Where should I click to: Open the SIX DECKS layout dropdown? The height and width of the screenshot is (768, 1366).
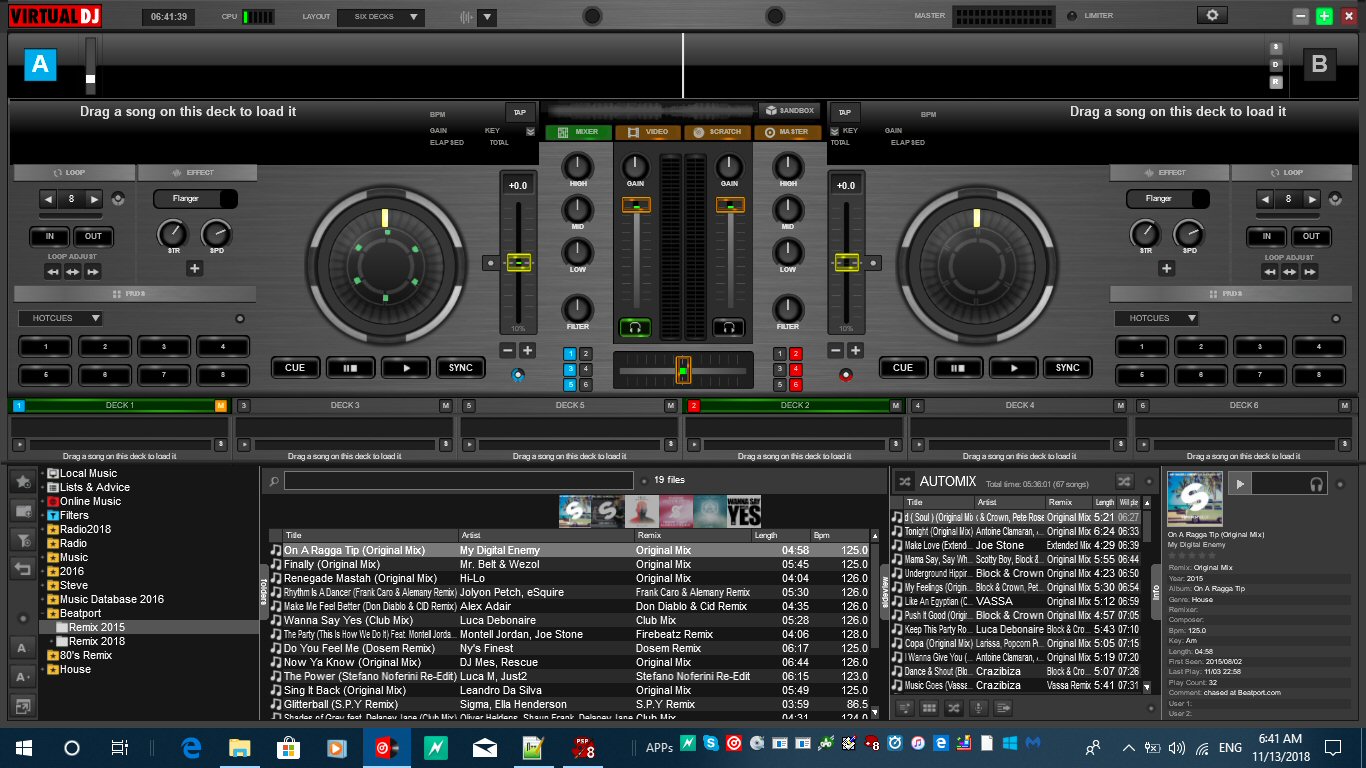(x=381, y=17)
